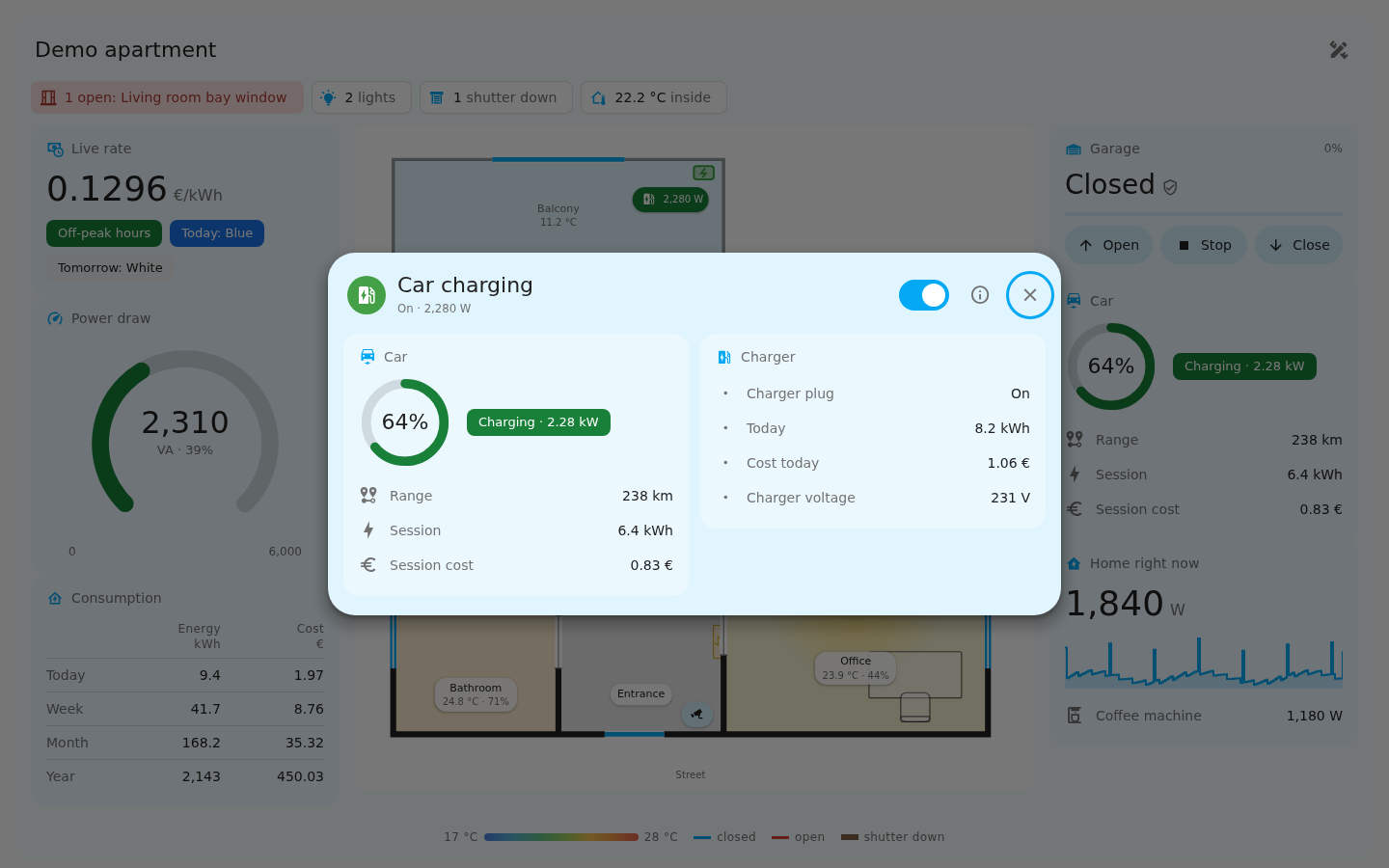Click the 2 lights chip

362,97
